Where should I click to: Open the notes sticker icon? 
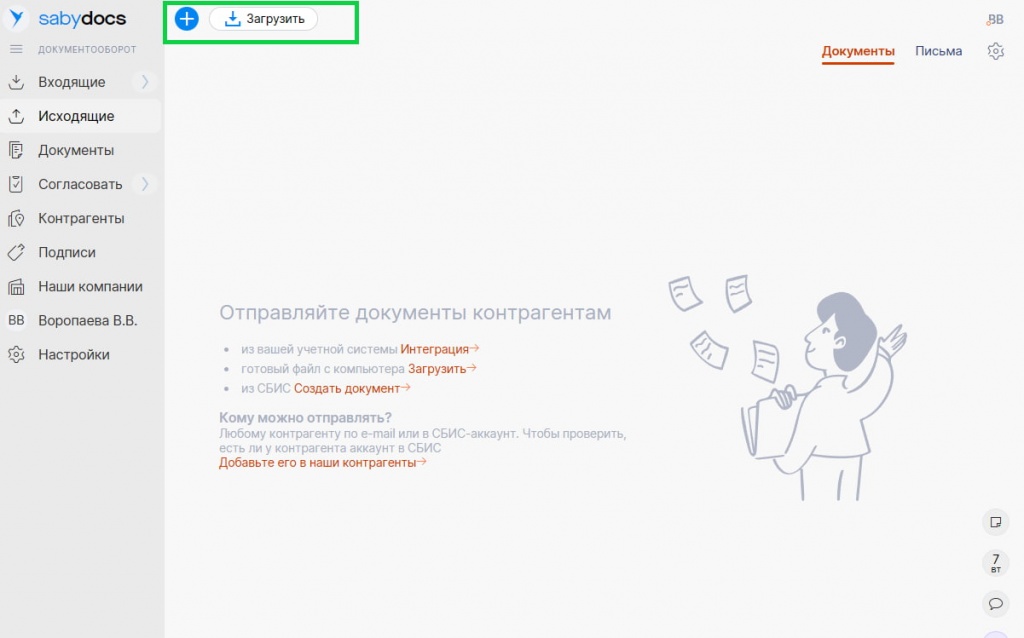pyautogui.click(x=995, y=522)
